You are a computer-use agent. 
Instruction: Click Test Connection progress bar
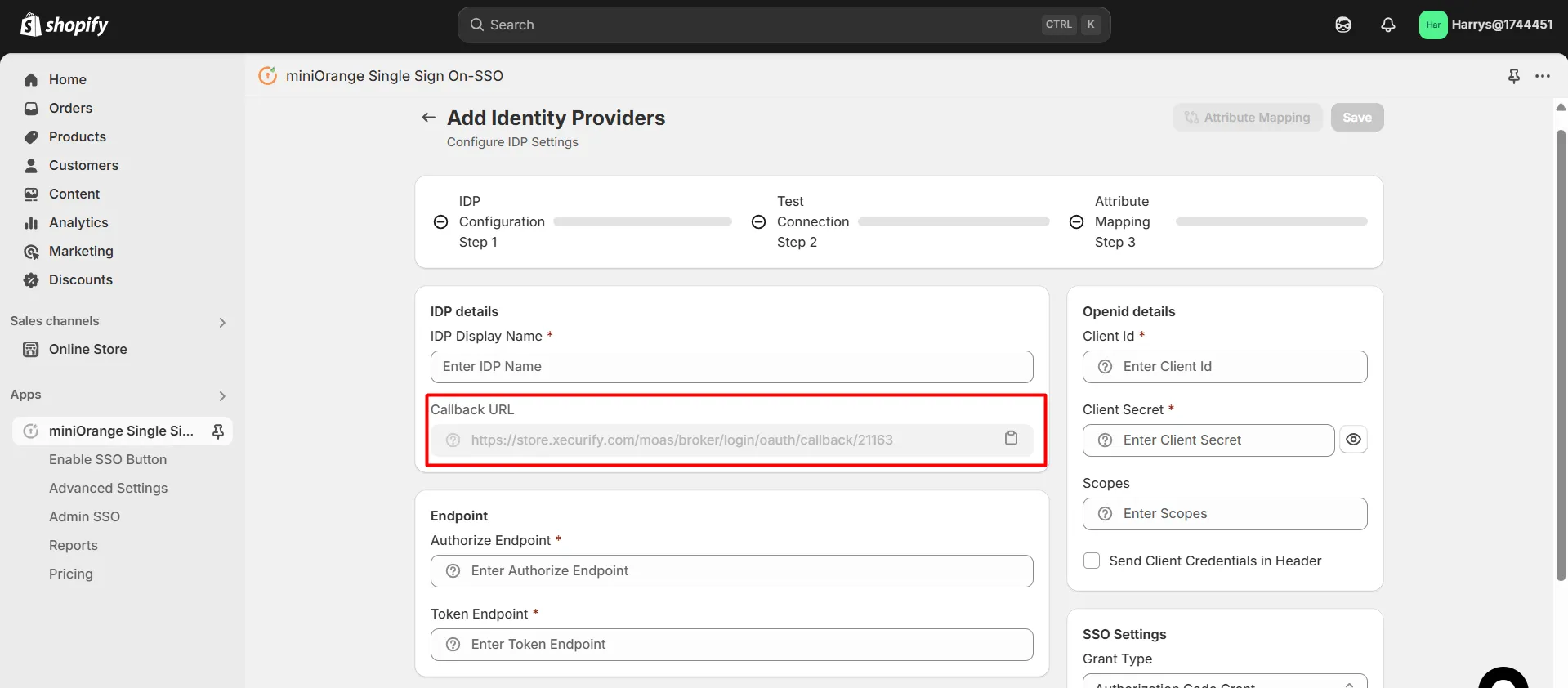pyautogui.click(x=954, y=221)
